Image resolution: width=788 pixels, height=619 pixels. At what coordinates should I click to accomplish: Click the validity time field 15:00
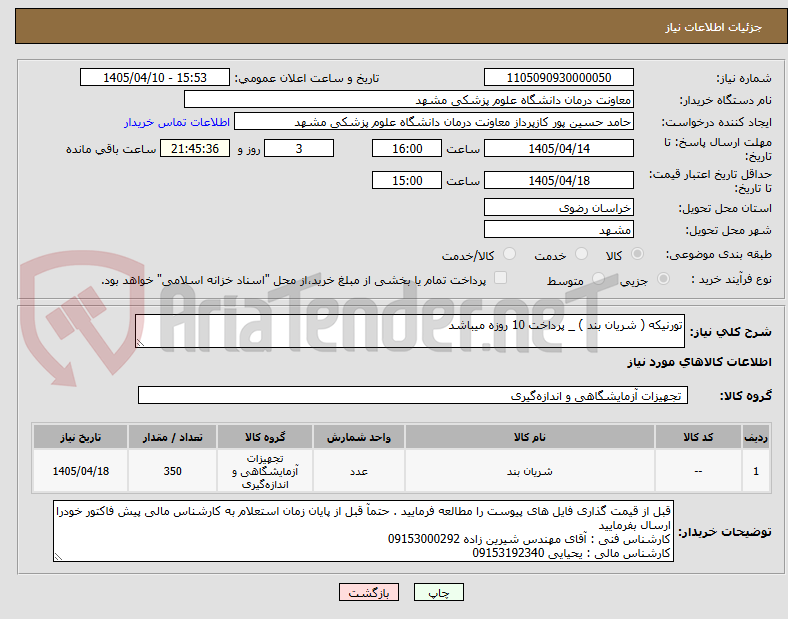[x=407, y=180]
